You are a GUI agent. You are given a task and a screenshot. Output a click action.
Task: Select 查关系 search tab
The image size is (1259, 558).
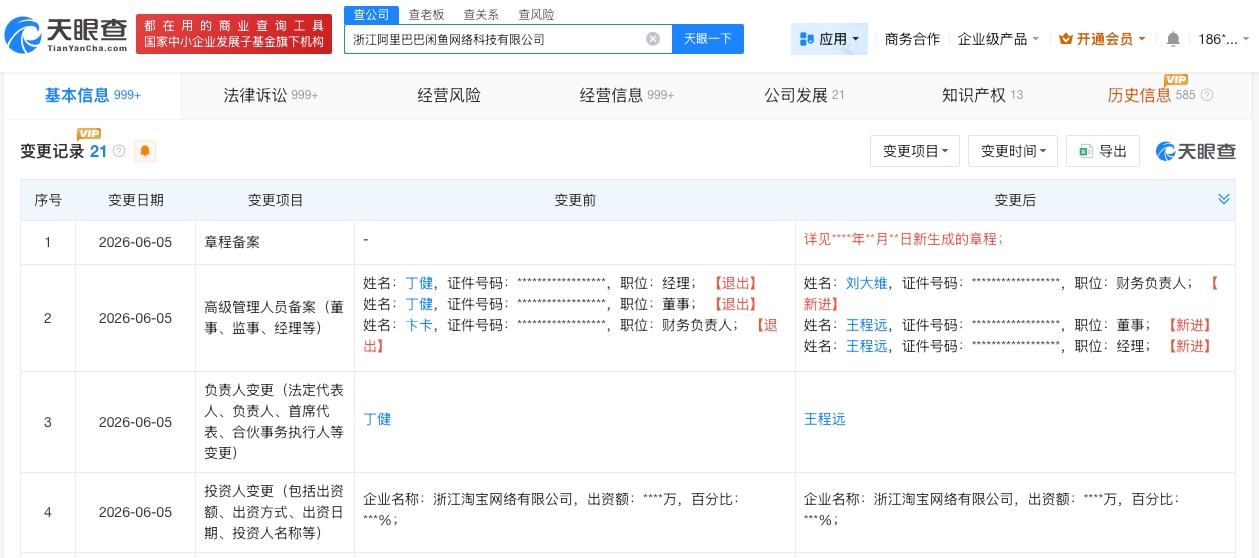click(x=481, y=14)
